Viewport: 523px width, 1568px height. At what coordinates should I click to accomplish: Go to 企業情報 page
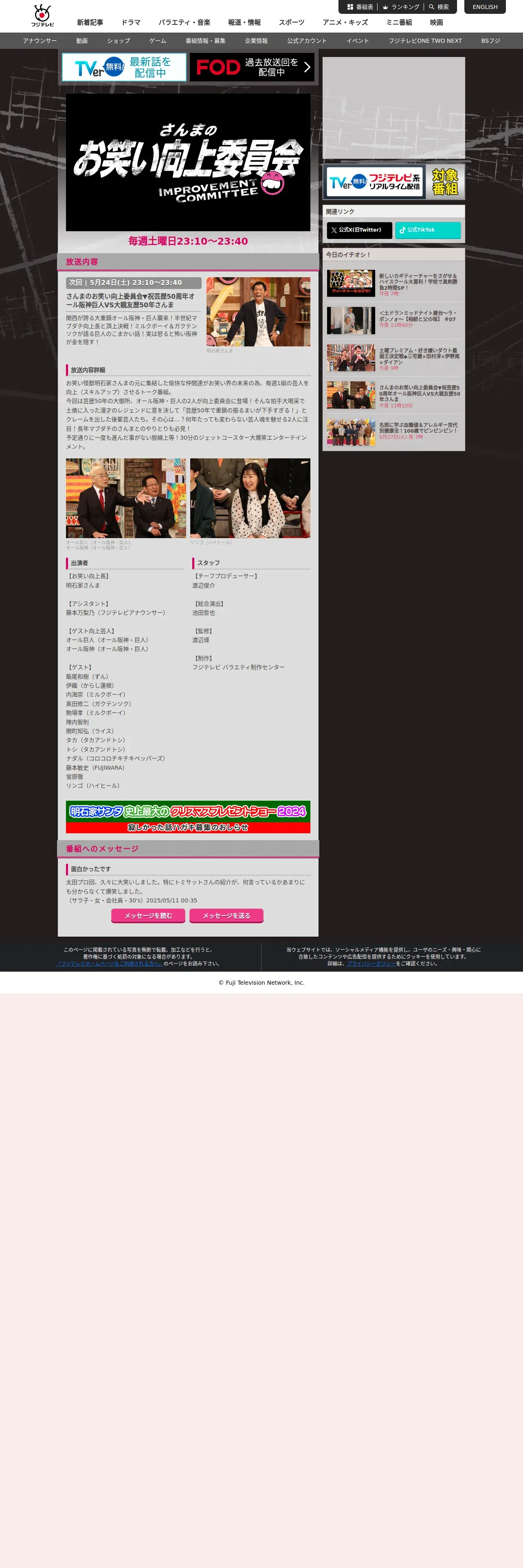click(256, 41)
